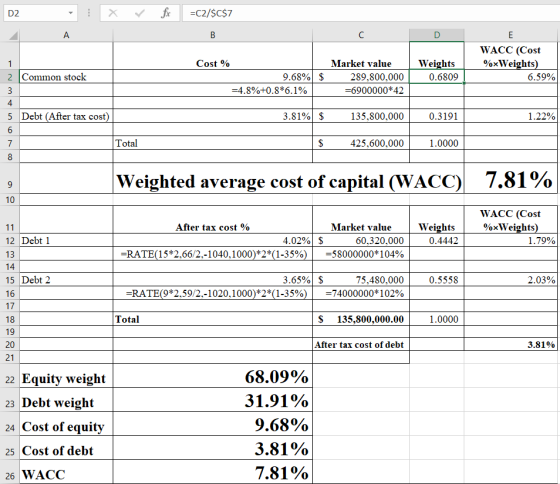Click the 'Debt (After tax cost)' cell
Viewport: 560px width, 484px height.
pyautogui.click(x=66, y=116)
